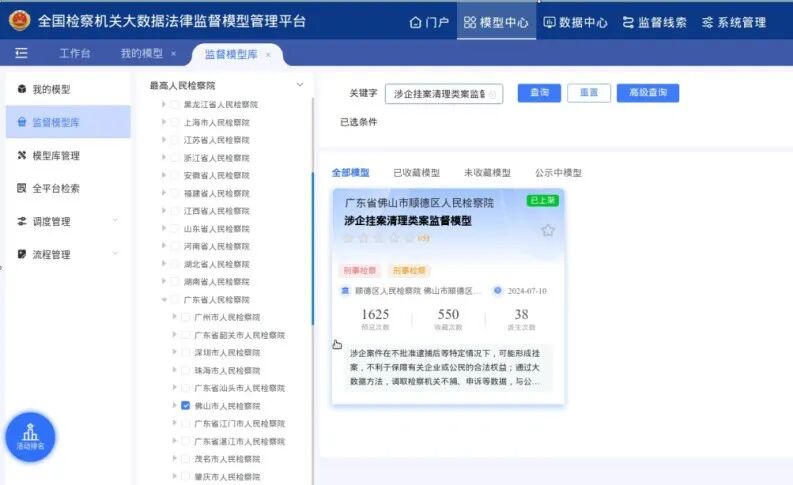Select the 未收藏模型 filter tab

point(488,173)
